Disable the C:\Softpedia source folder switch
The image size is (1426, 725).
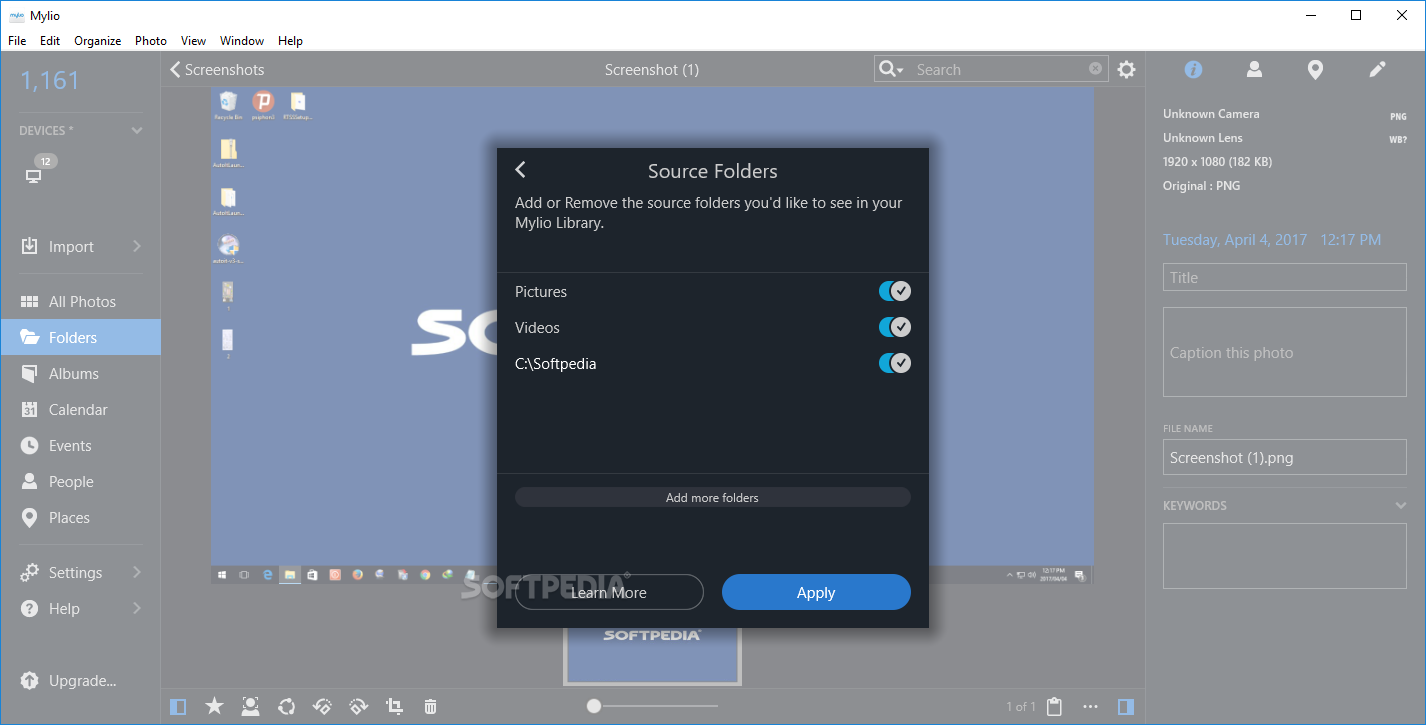pyautogui.click(x=894, y=363)
